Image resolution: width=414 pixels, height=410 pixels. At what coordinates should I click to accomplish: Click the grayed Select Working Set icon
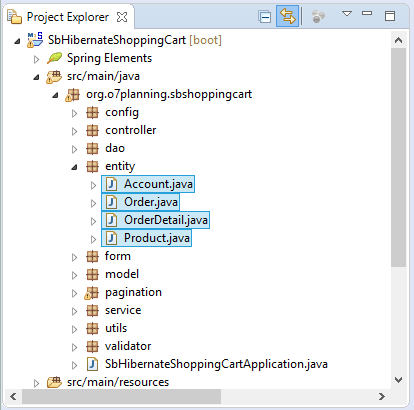318,16
